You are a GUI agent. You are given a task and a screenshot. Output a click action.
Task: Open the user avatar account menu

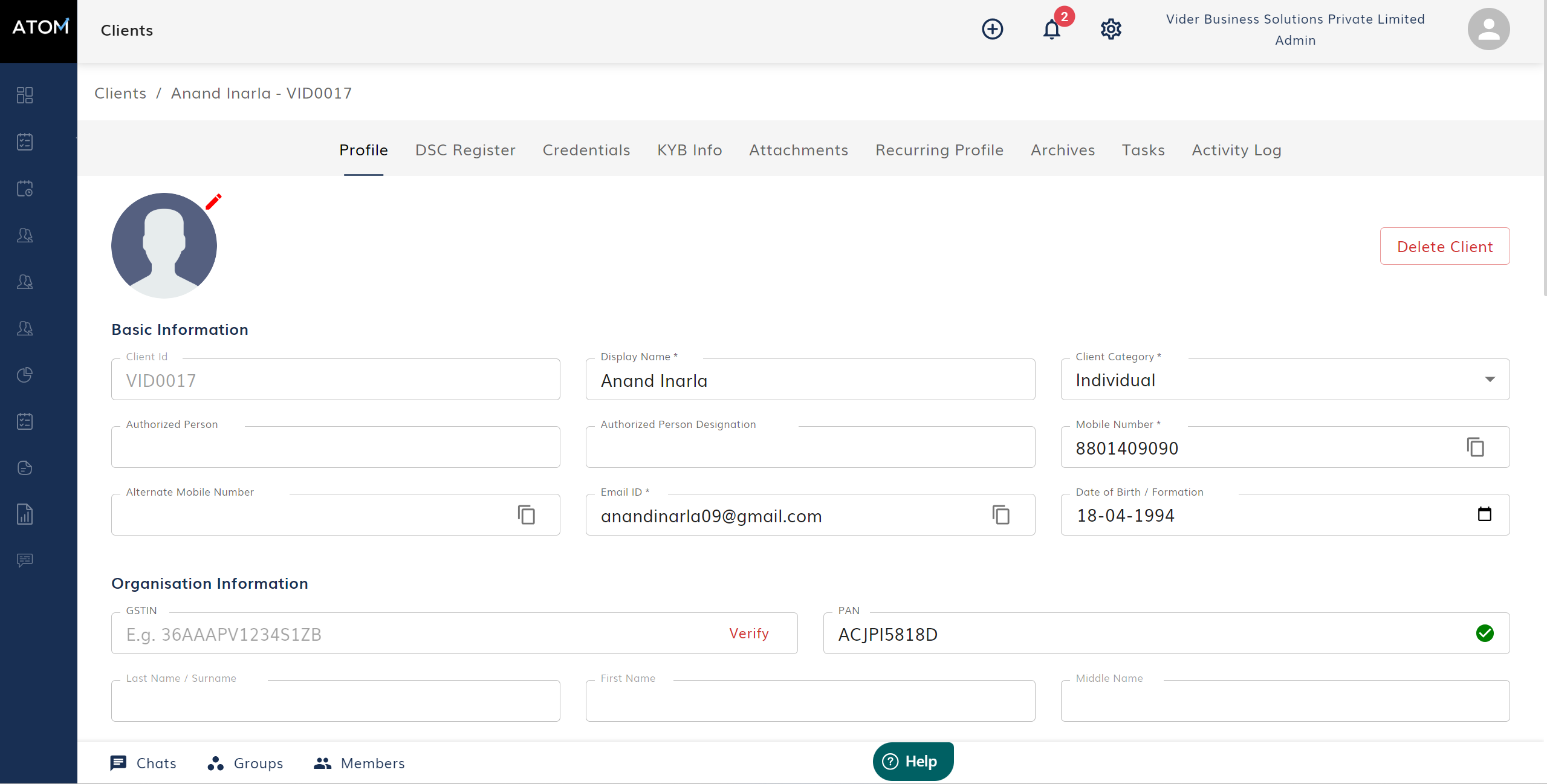coord(1488,30)
